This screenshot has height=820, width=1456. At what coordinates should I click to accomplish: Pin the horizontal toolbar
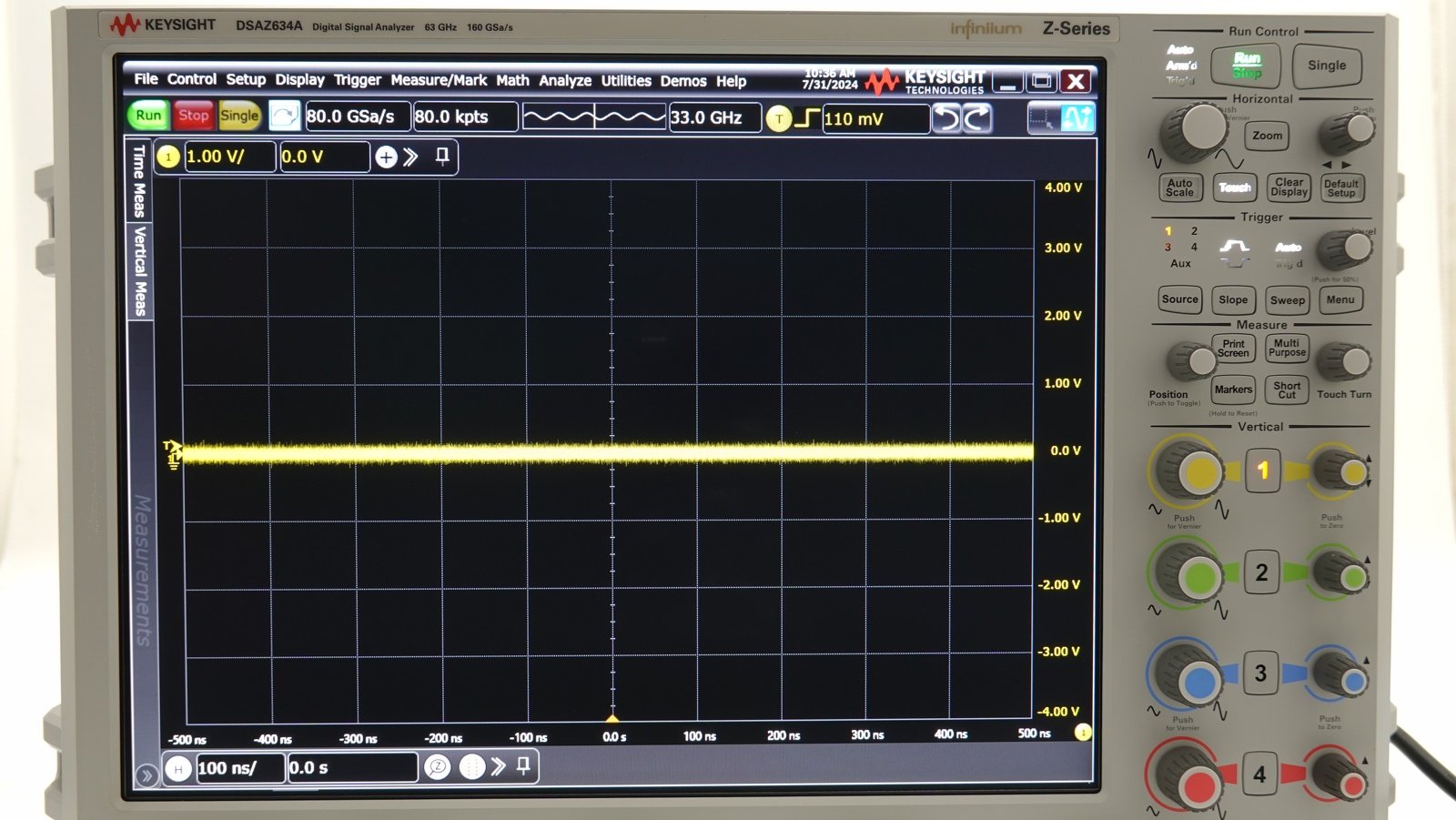[523, 766]
